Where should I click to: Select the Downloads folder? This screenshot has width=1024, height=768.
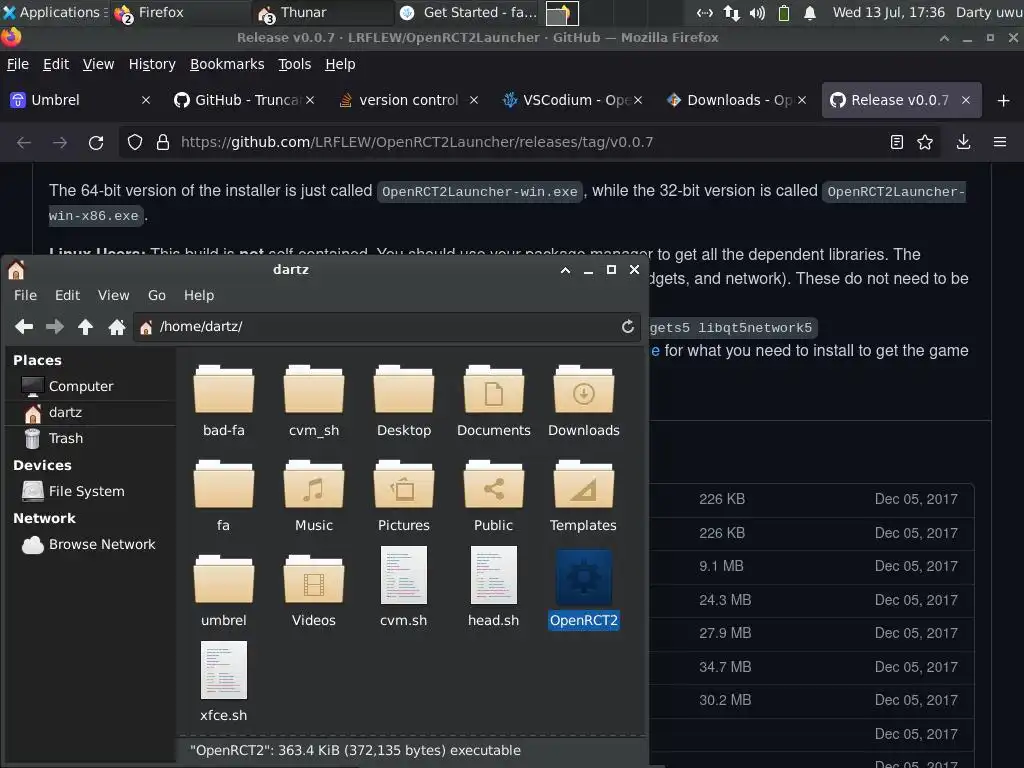(x=584, y=402)
